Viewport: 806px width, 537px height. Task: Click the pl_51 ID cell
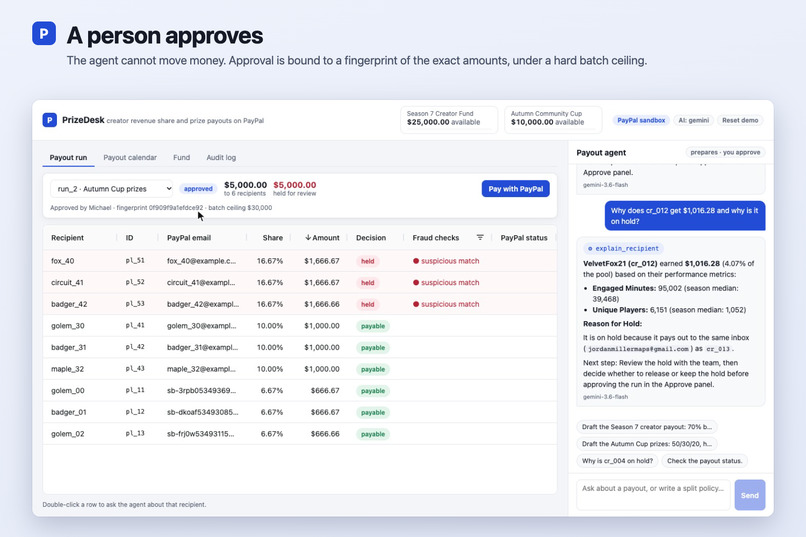pyautogui.click(x=135, y=261)
